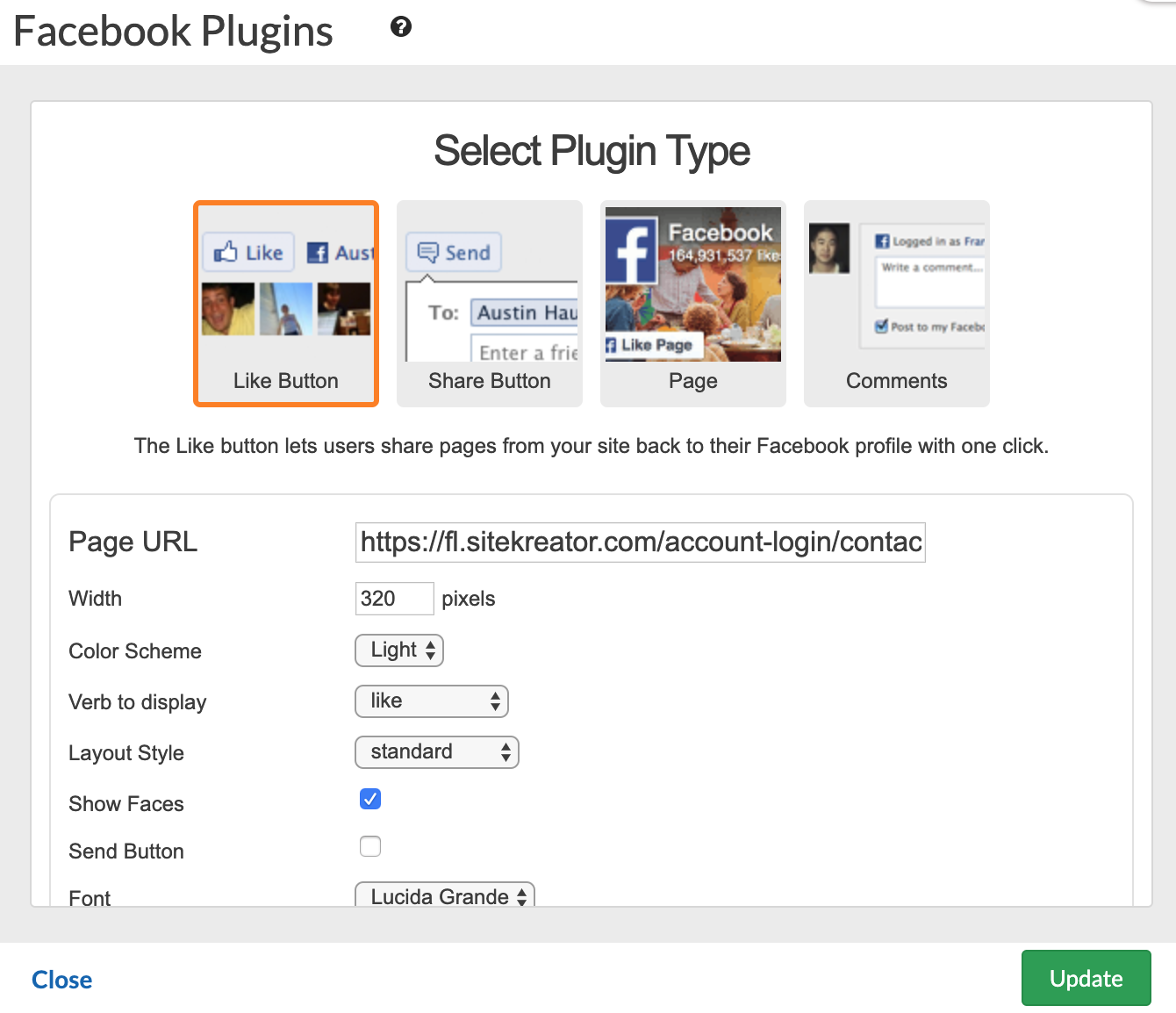Uncheck the Show Faces checkbox
1176x1013 pixels.
tap(370, 799)
